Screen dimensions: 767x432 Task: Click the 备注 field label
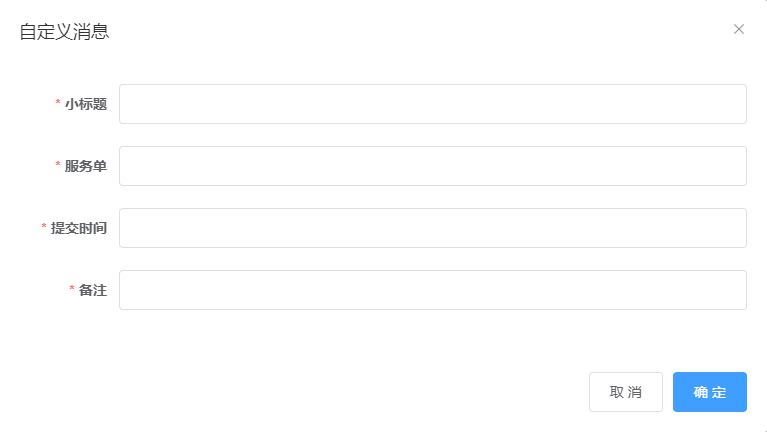click(93, 290)
